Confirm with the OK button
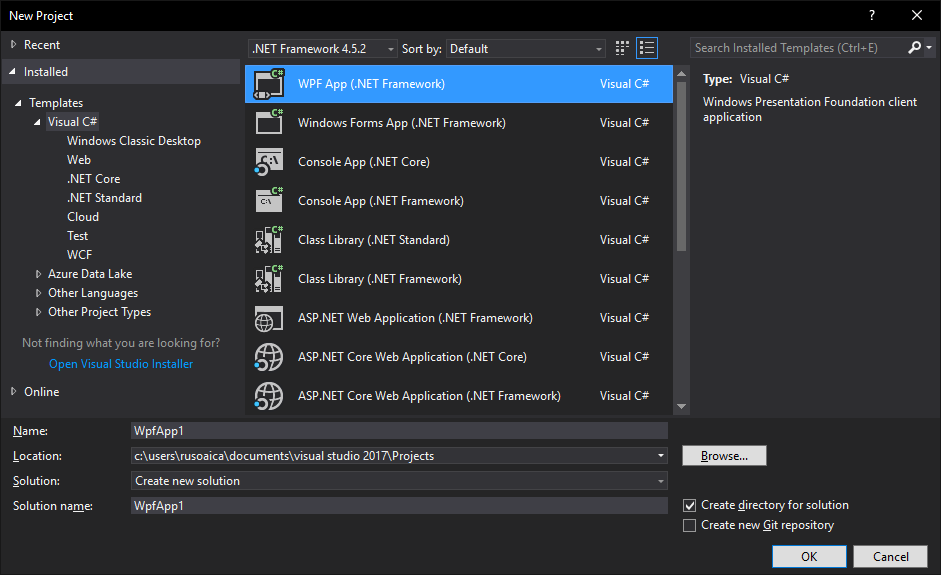The image size is (941, 575). pos(809,556)
